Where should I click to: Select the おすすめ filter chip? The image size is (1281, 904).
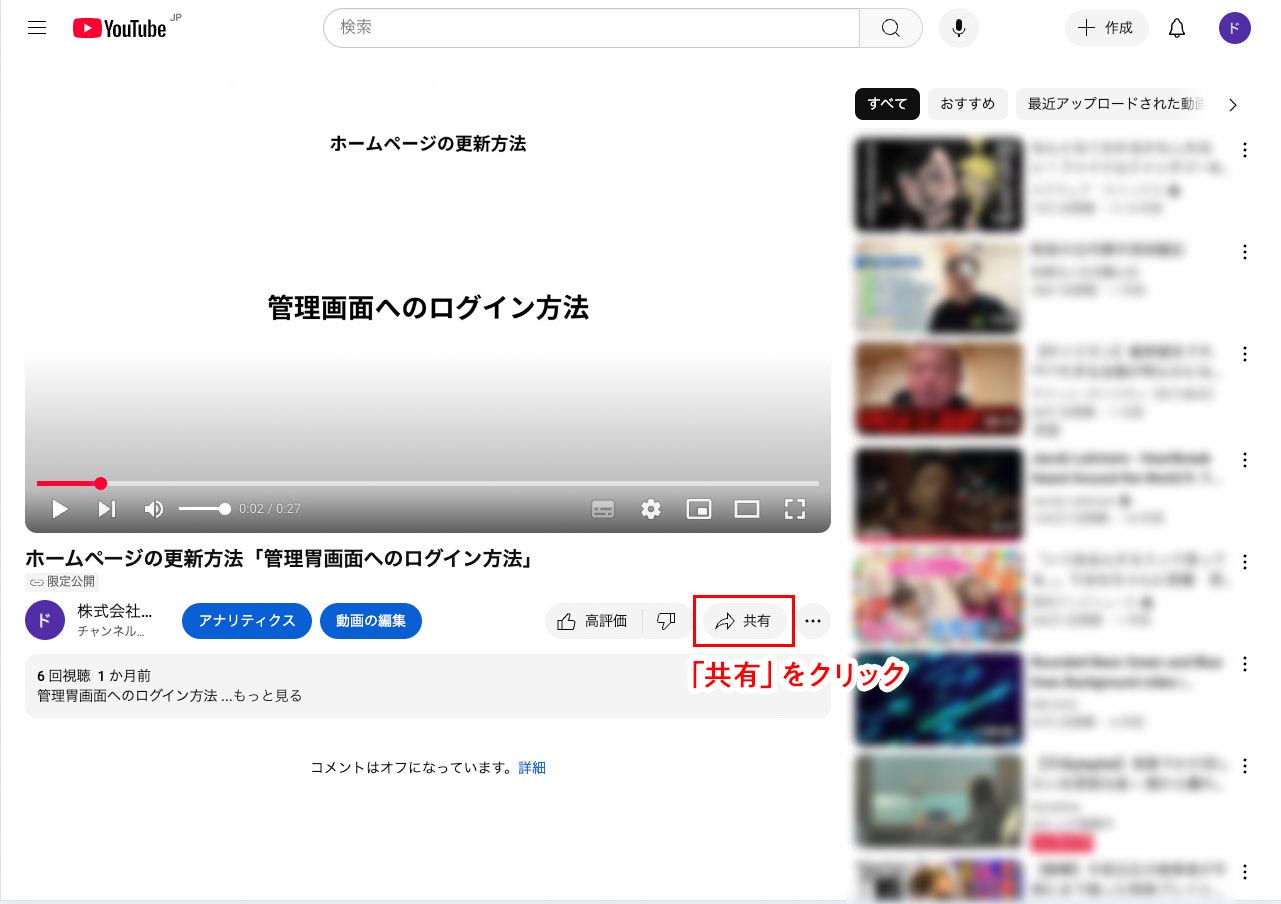click(967, 104)
